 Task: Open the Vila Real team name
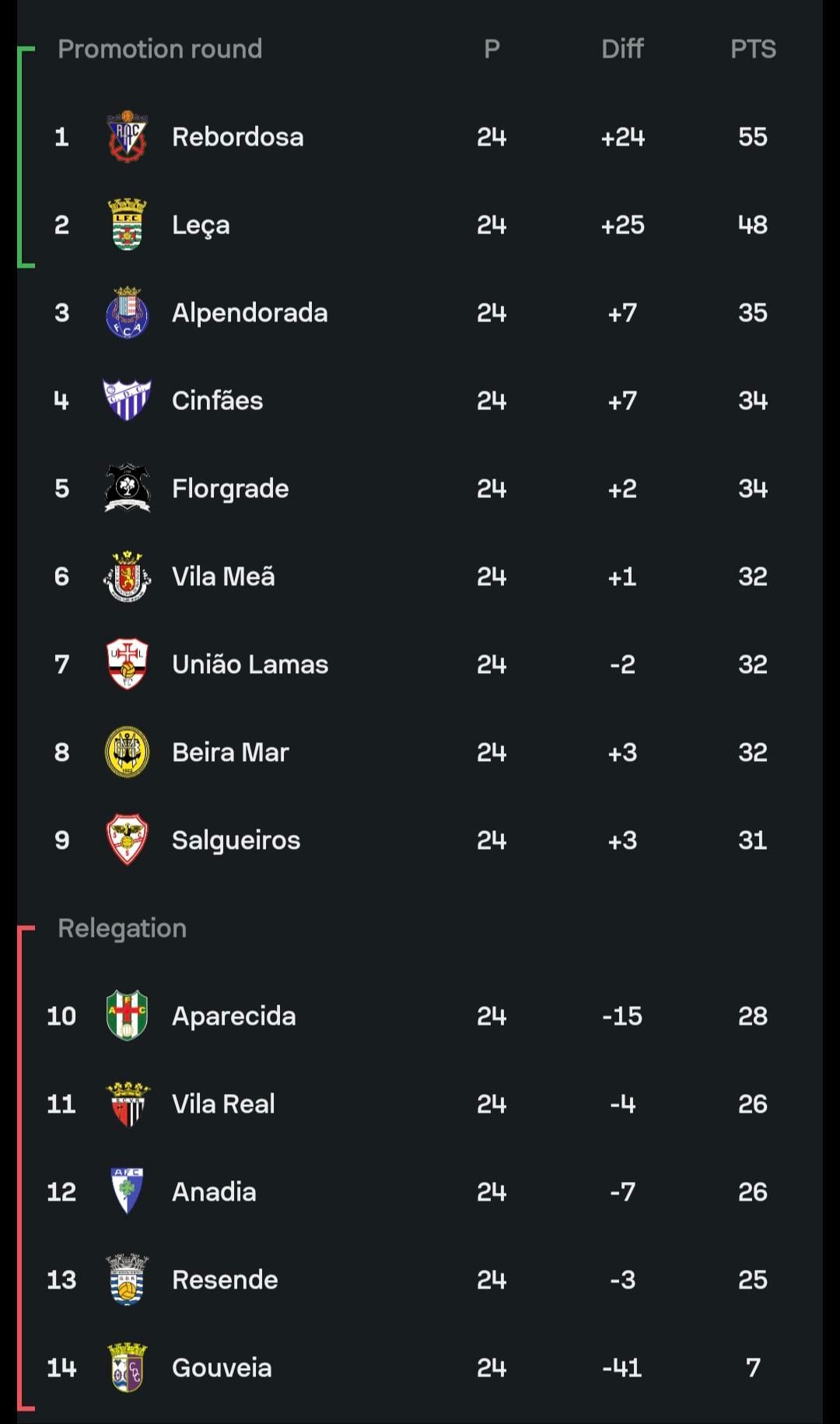(223, 1103)
